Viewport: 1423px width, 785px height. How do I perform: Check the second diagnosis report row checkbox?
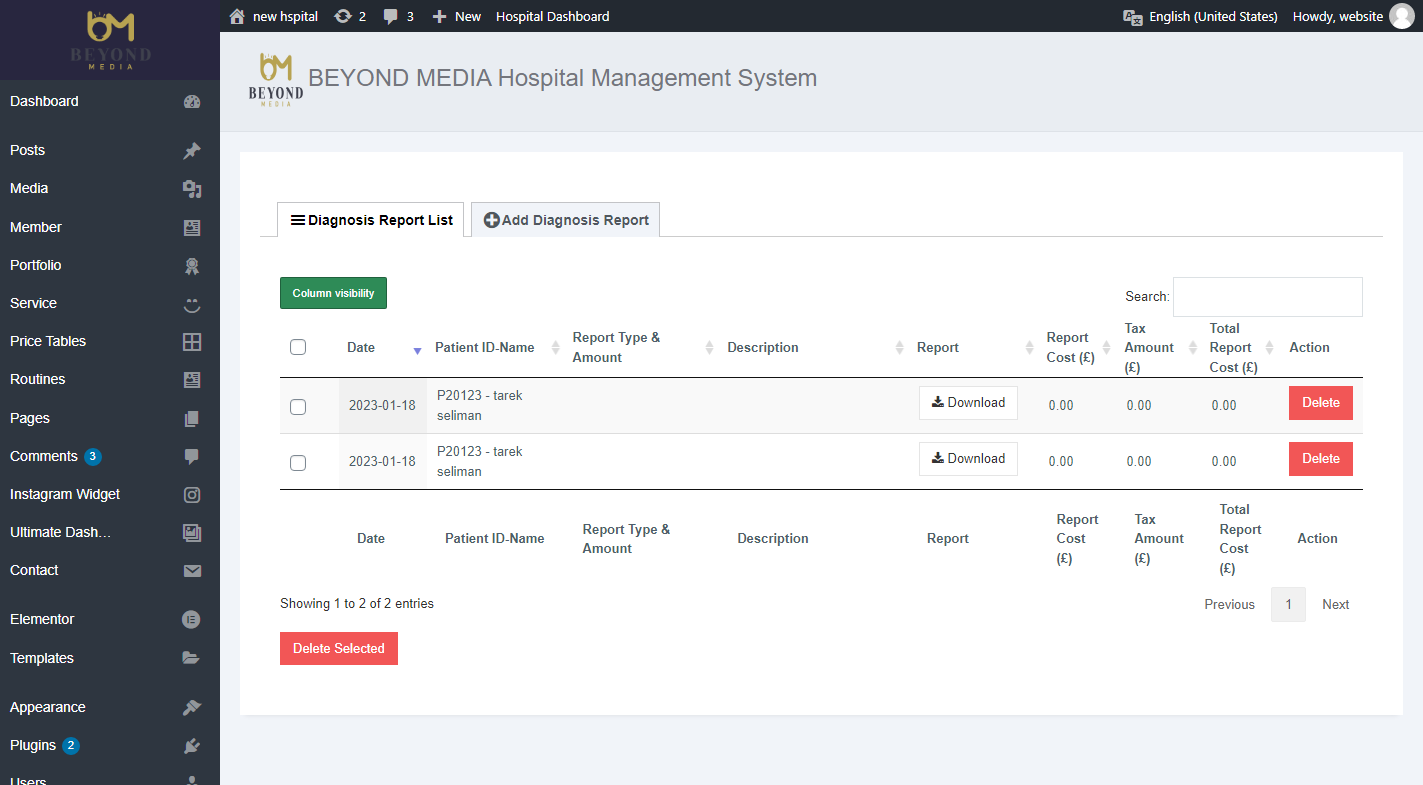pyautogui.click(x=298, y=463)
